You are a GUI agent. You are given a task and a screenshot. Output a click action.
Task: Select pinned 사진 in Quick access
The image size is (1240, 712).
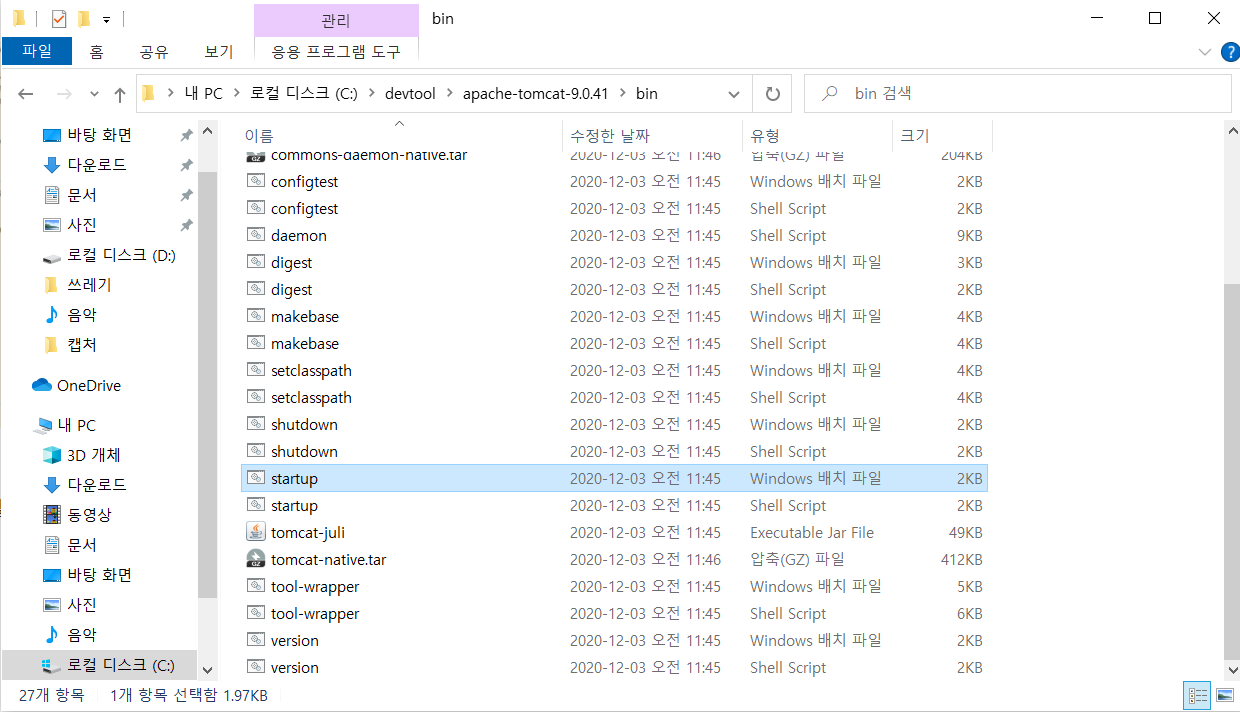[x=82, y=225]
